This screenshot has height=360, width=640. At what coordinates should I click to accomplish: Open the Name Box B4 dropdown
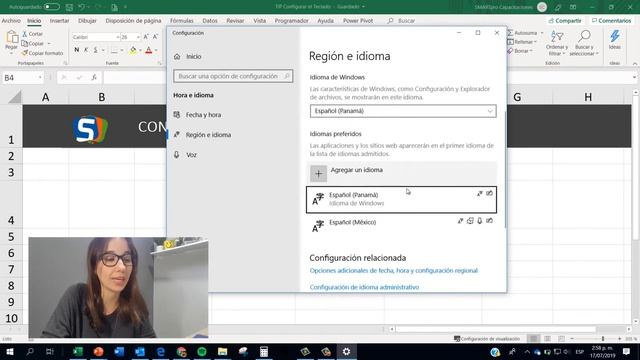[x=40, y=78]
